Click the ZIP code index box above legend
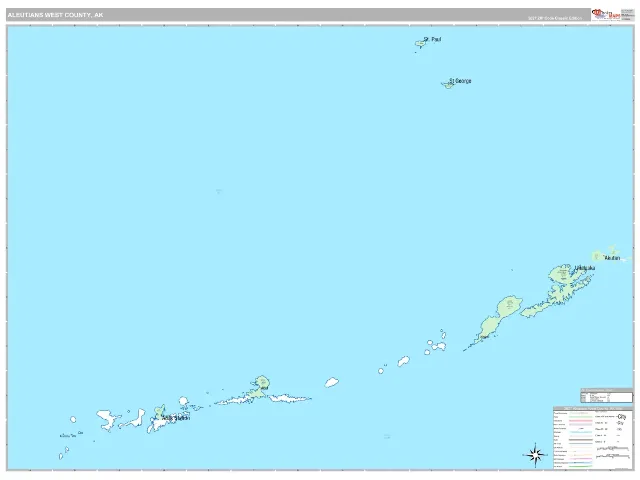This screenshot has height=480, width=640. [x=607, y=396]
